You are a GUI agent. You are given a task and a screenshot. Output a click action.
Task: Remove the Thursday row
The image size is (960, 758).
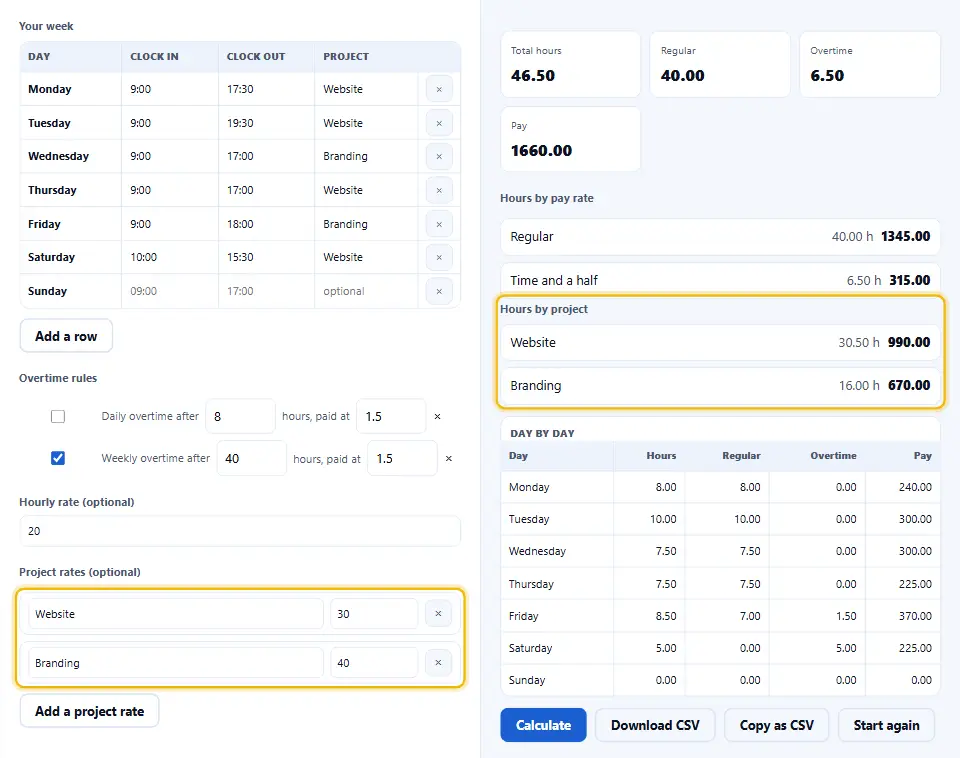click(x=439, y=190)
